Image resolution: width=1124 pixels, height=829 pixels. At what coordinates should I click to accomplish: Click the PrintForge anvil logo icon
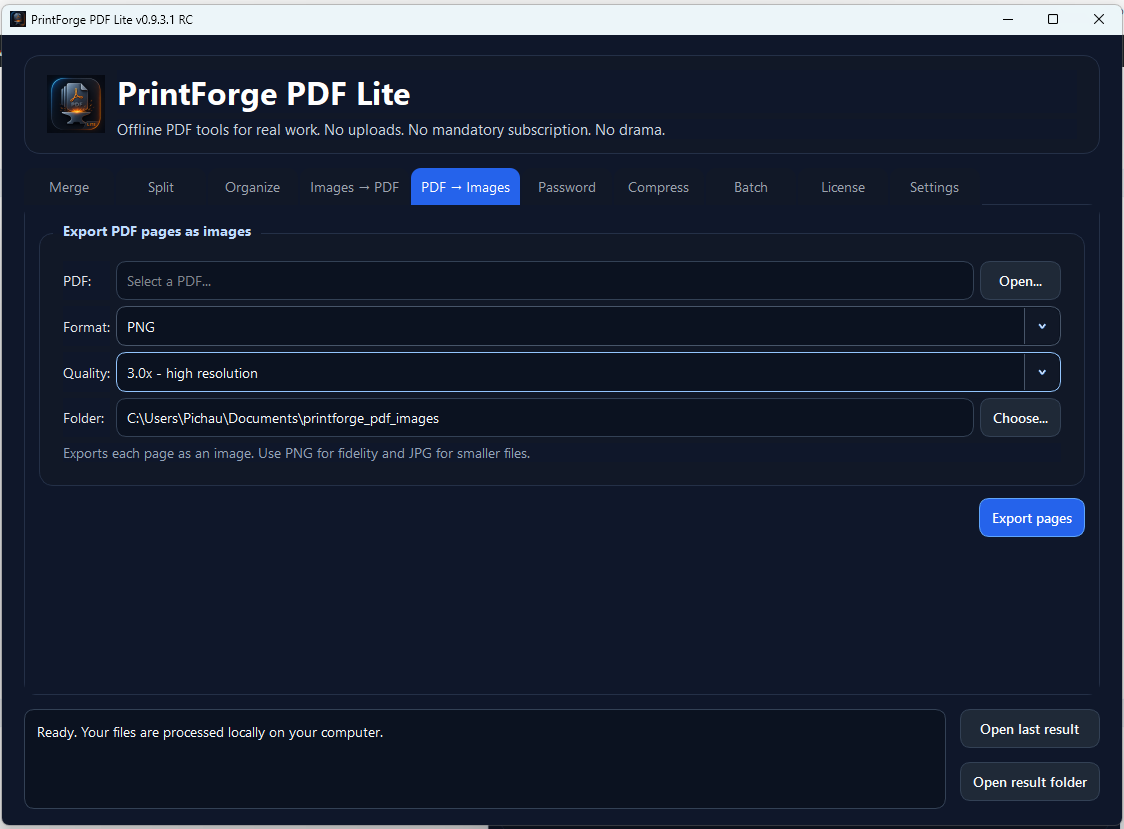(x=76, y=104)
